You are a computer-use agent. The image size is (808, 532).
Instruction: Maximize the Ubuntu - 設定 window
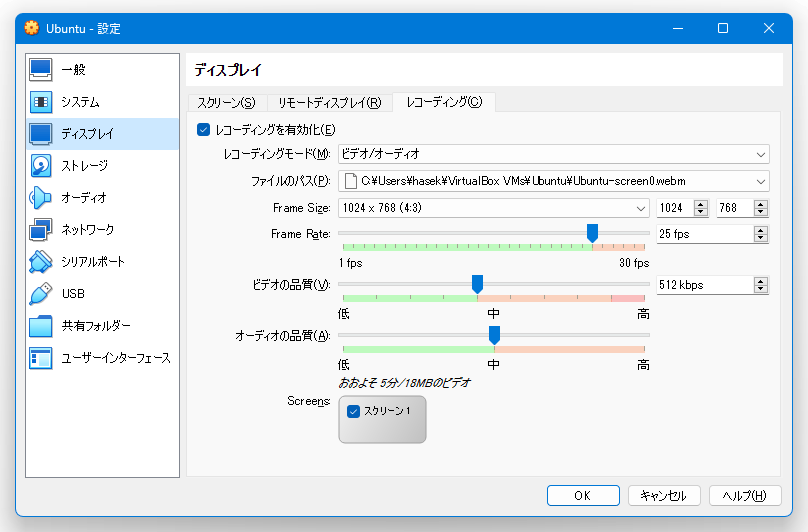tap(723, 28)
